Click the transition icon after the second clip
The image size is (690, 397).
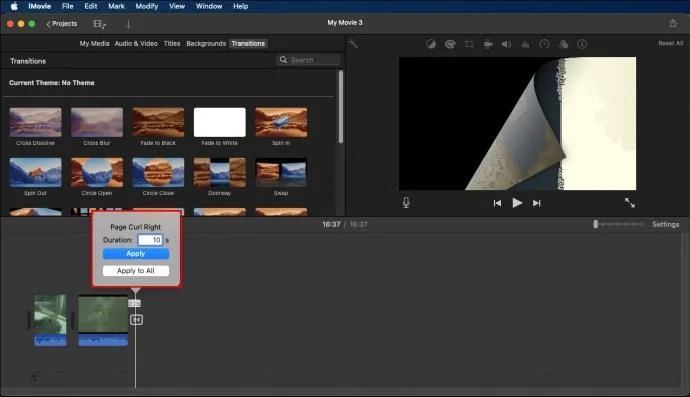(136, 320)
